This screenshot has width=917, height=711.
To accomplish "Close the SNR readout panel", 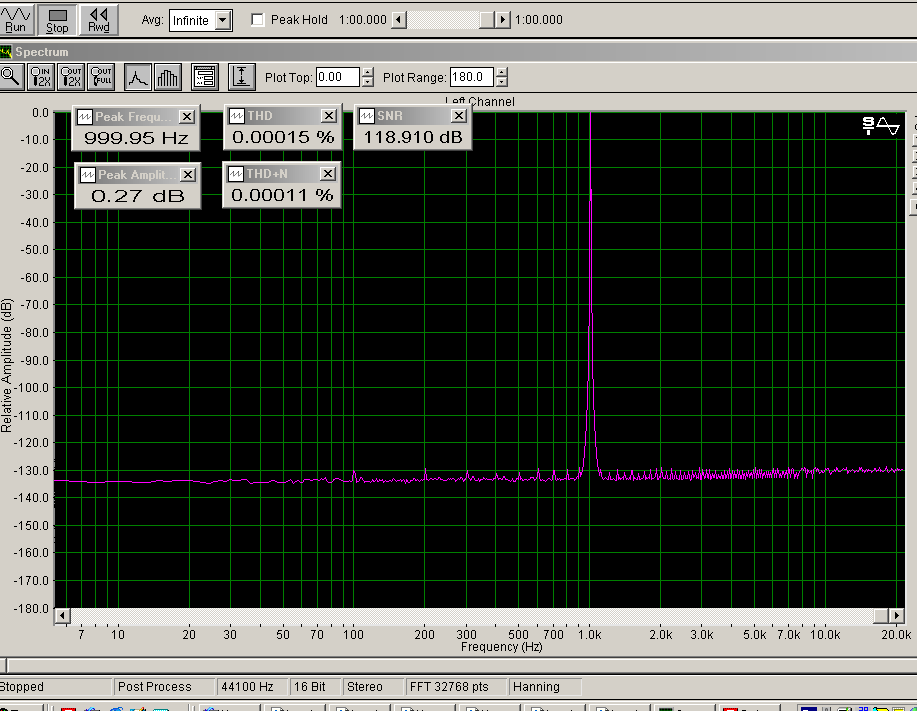I will click(x=457, y=116).
